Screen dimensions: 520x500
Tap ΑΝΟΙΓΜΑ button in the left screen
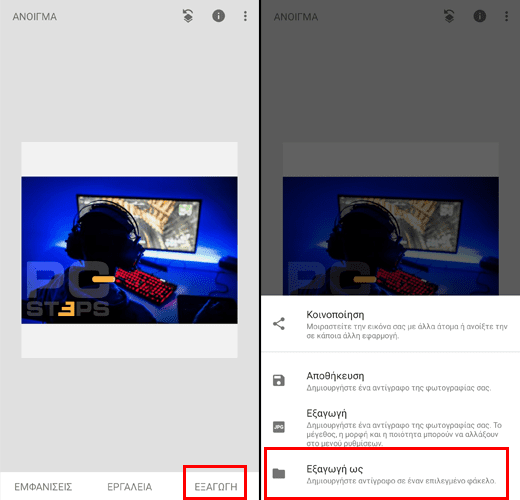(x=35, y=17)
